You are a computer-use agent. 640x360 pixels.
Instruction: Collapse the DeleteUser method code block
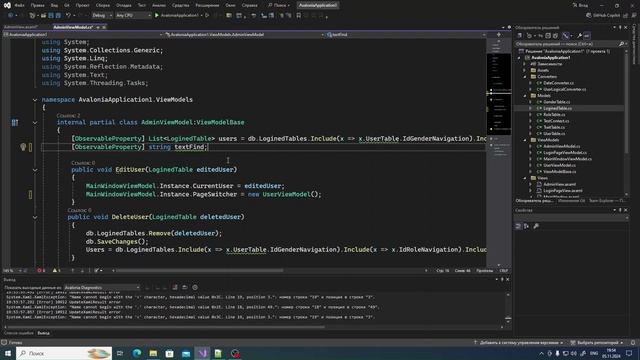pyautogui.click(x=35, y=217)
